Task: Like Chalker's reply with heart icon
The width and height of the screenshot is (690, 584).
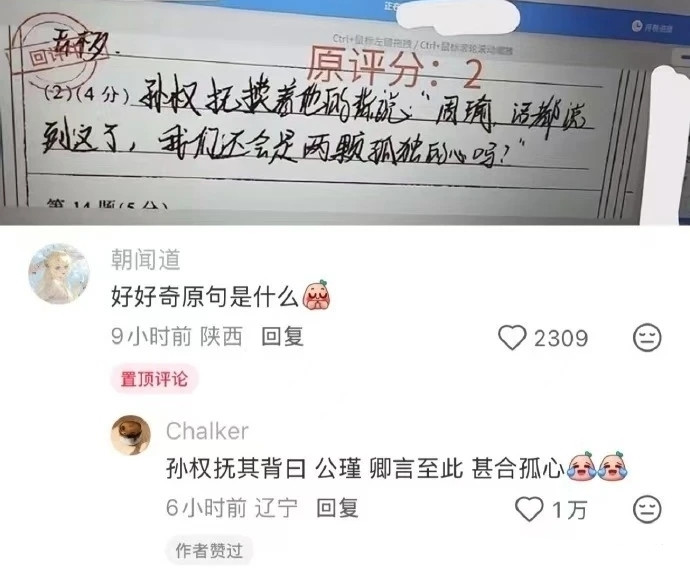Action: [x=529, y=509]
